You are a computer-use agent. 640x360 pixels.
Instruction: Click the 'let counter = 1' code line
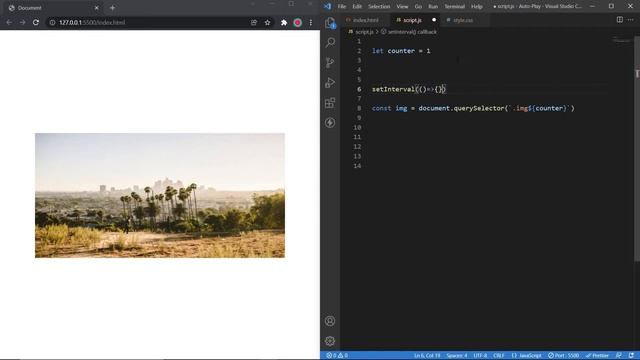[x=401, y=51]
